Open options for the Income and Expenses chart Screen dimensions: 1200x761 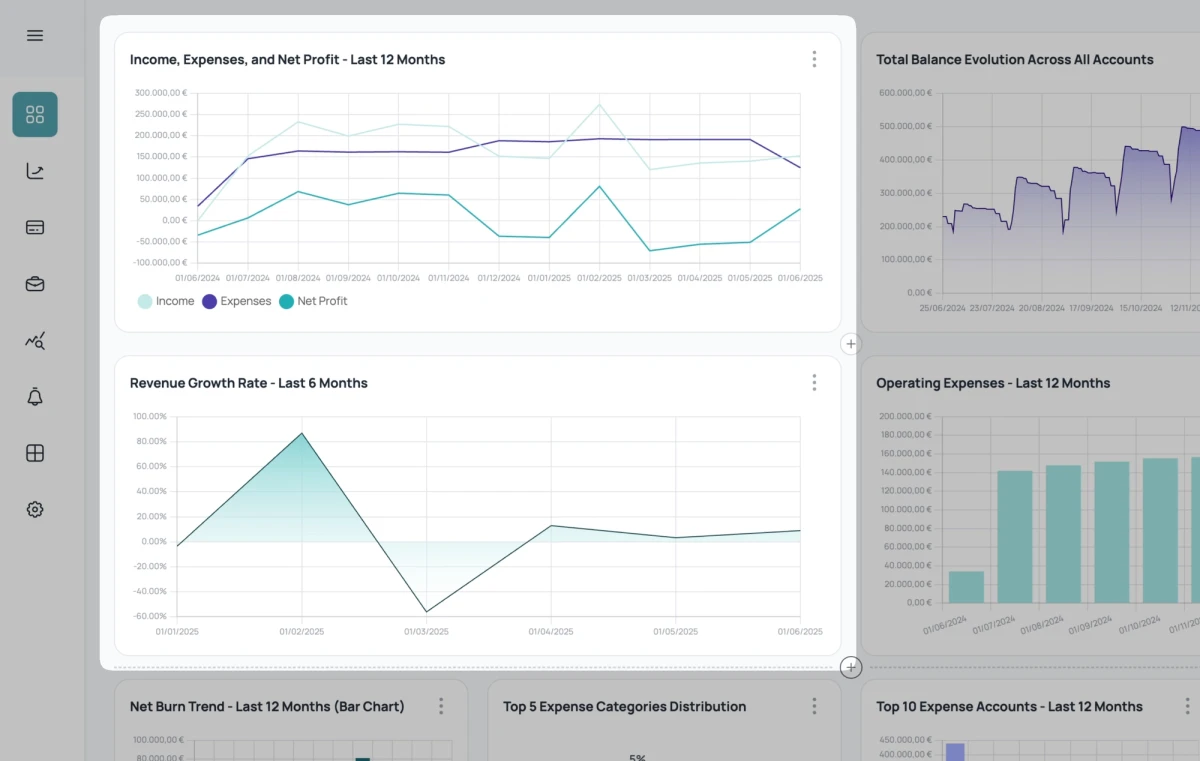[814, 58]
